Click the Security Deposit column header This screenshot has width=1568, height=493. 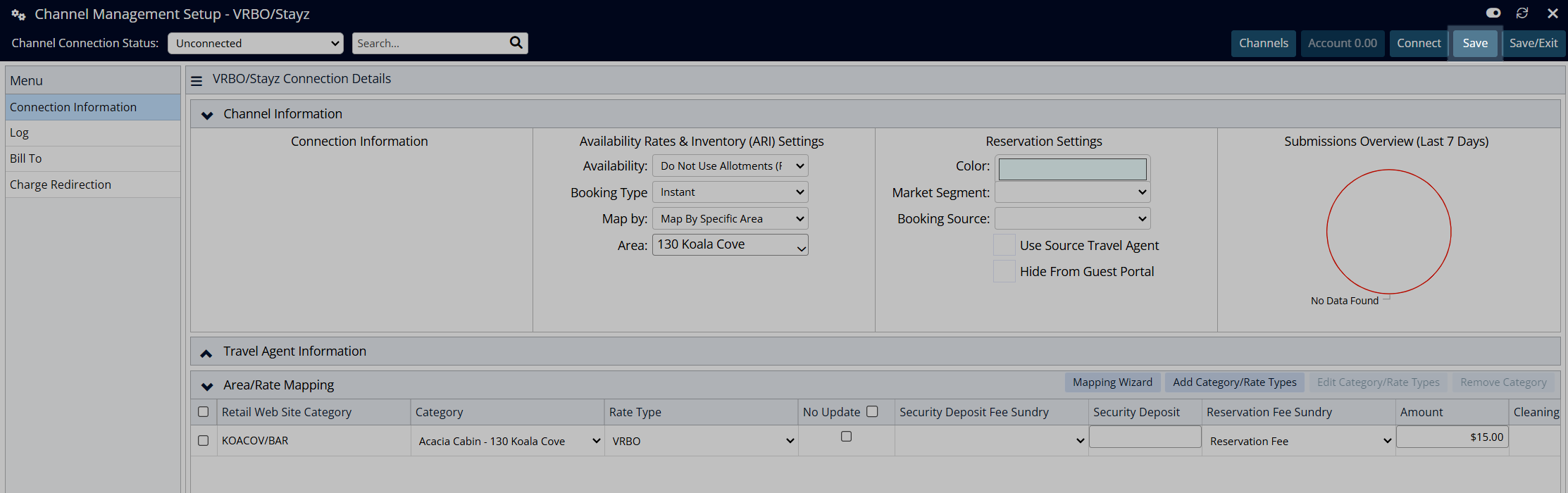tap(1145, 412)
